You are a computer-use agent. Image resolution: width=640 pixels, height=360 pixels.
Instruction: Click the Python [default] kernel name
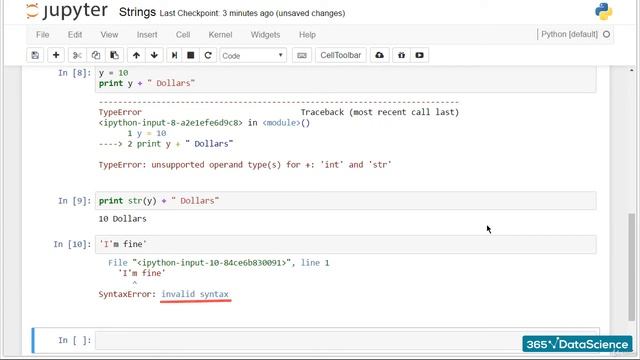[569, 34]
